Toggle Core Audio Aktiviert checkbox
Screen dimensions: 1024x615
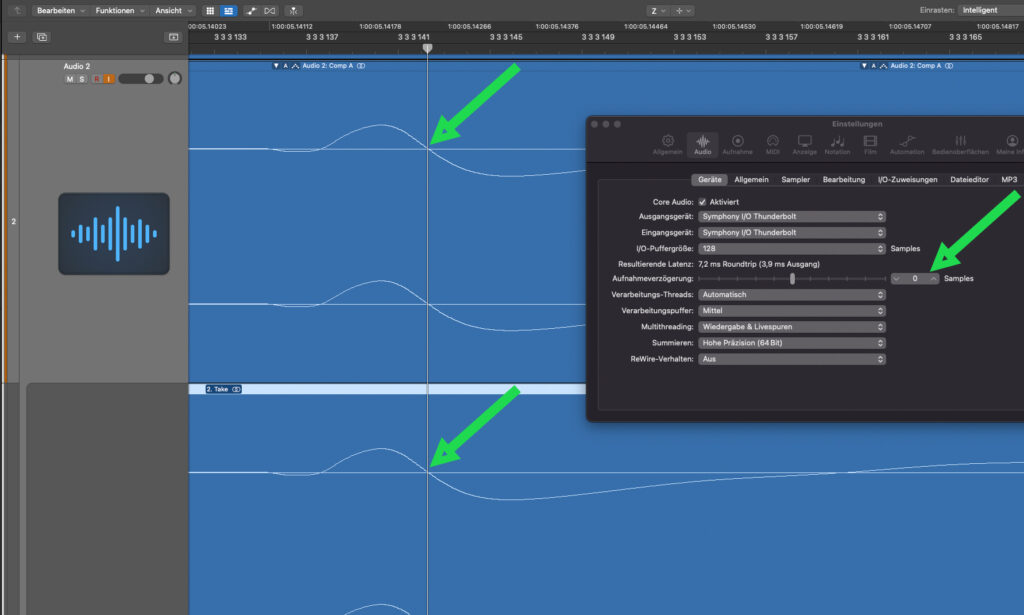[703, 202]
